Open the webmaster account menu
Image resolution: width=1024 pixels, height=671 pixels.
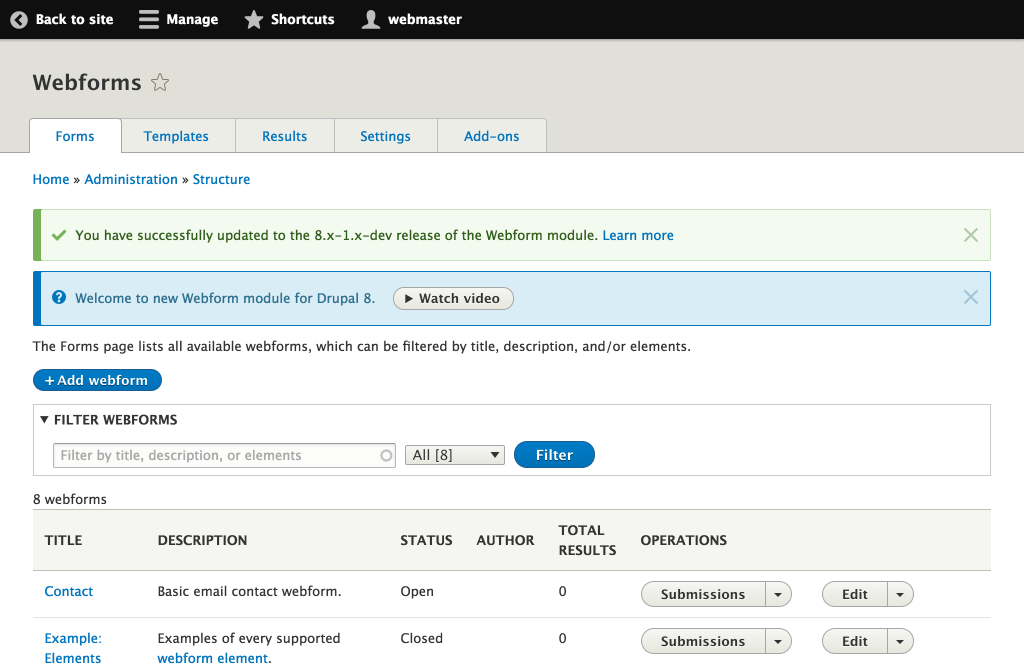(412, 20)
